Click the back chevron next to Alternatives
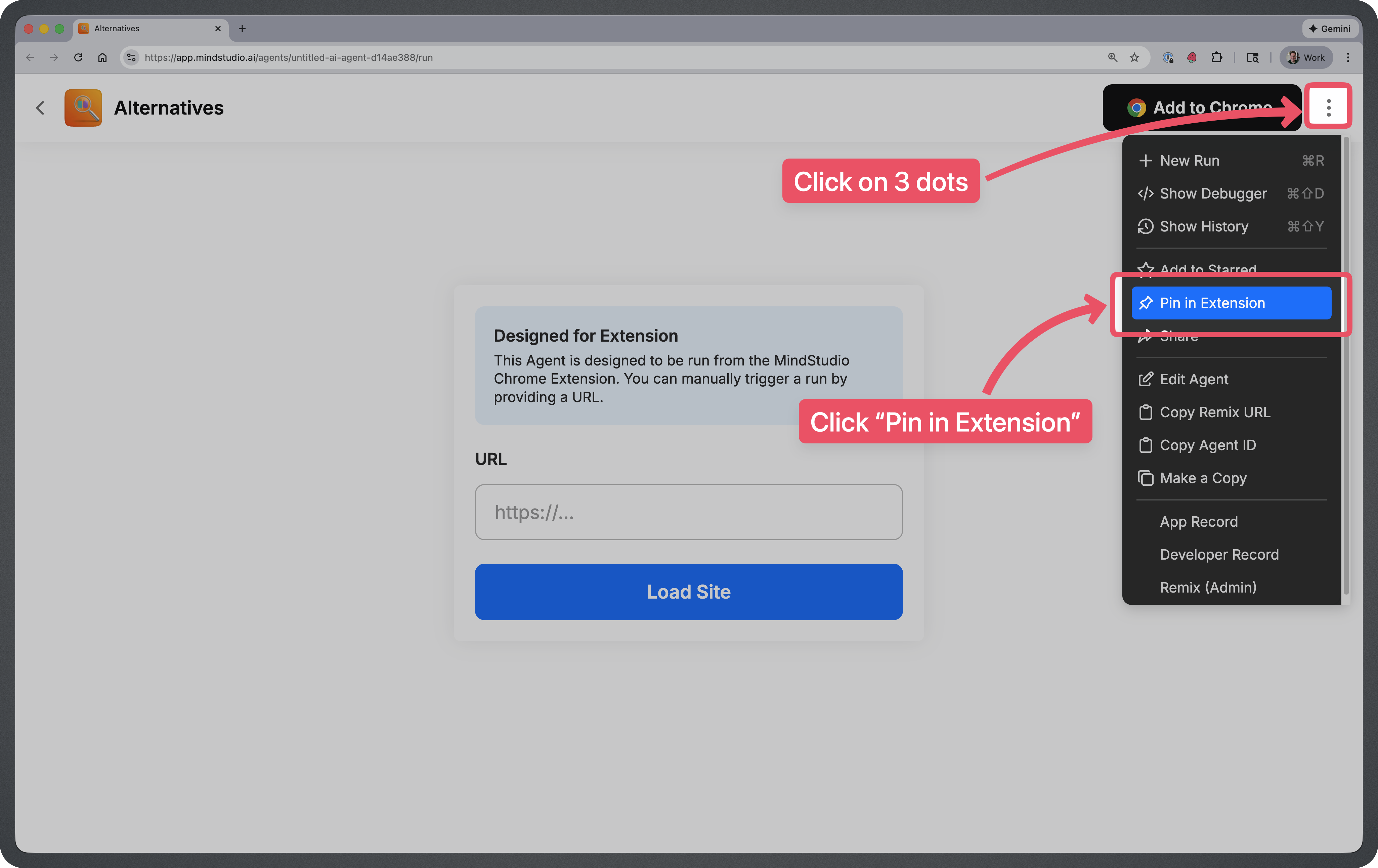Image resolution: width=1378 pixels, height=868 pixels. (x=40, y=107)
